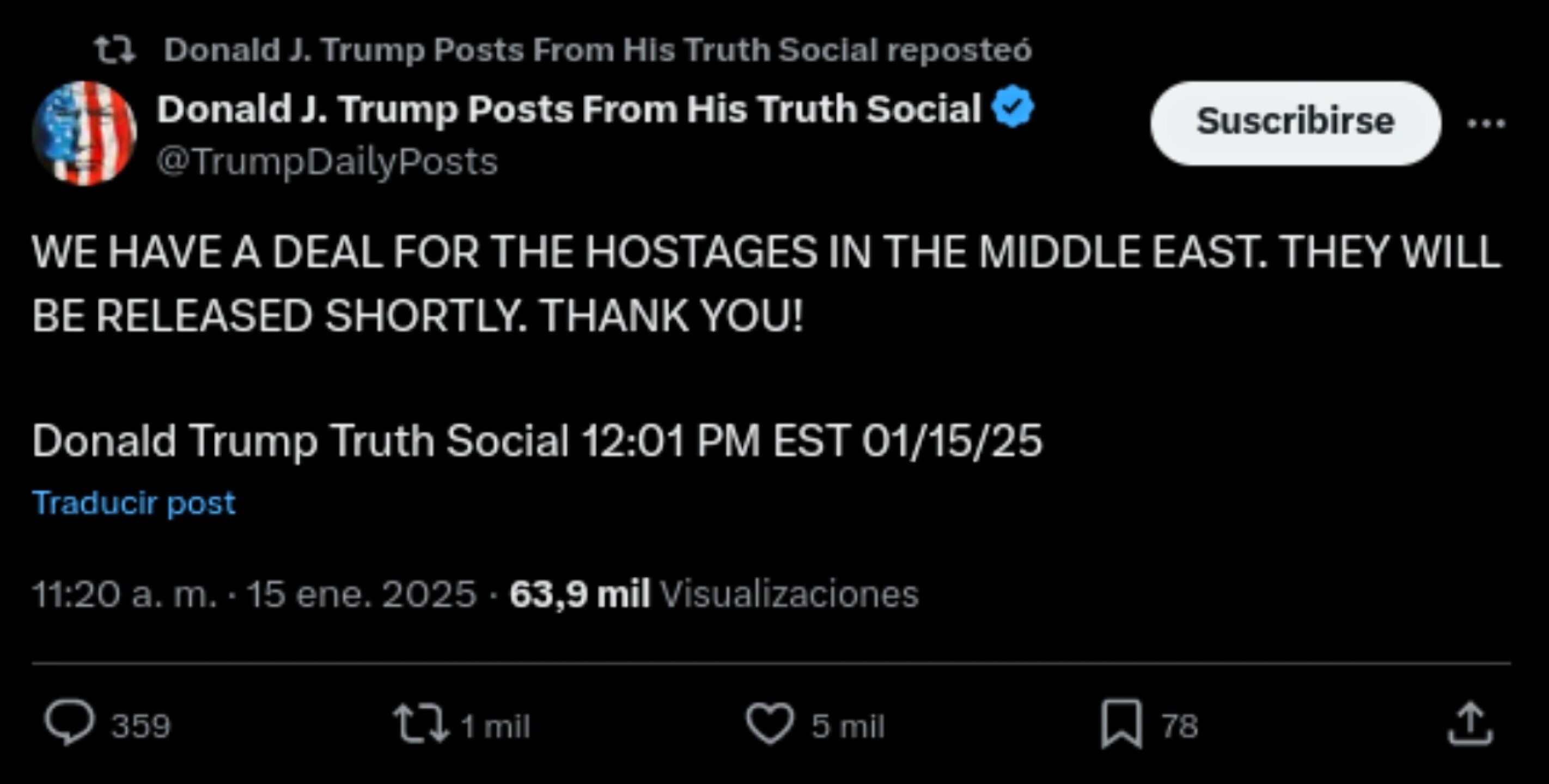The width and height of the screenshot is (1549, 784).
Task: Repost using the retweet arrows icon
Action: 420,723
